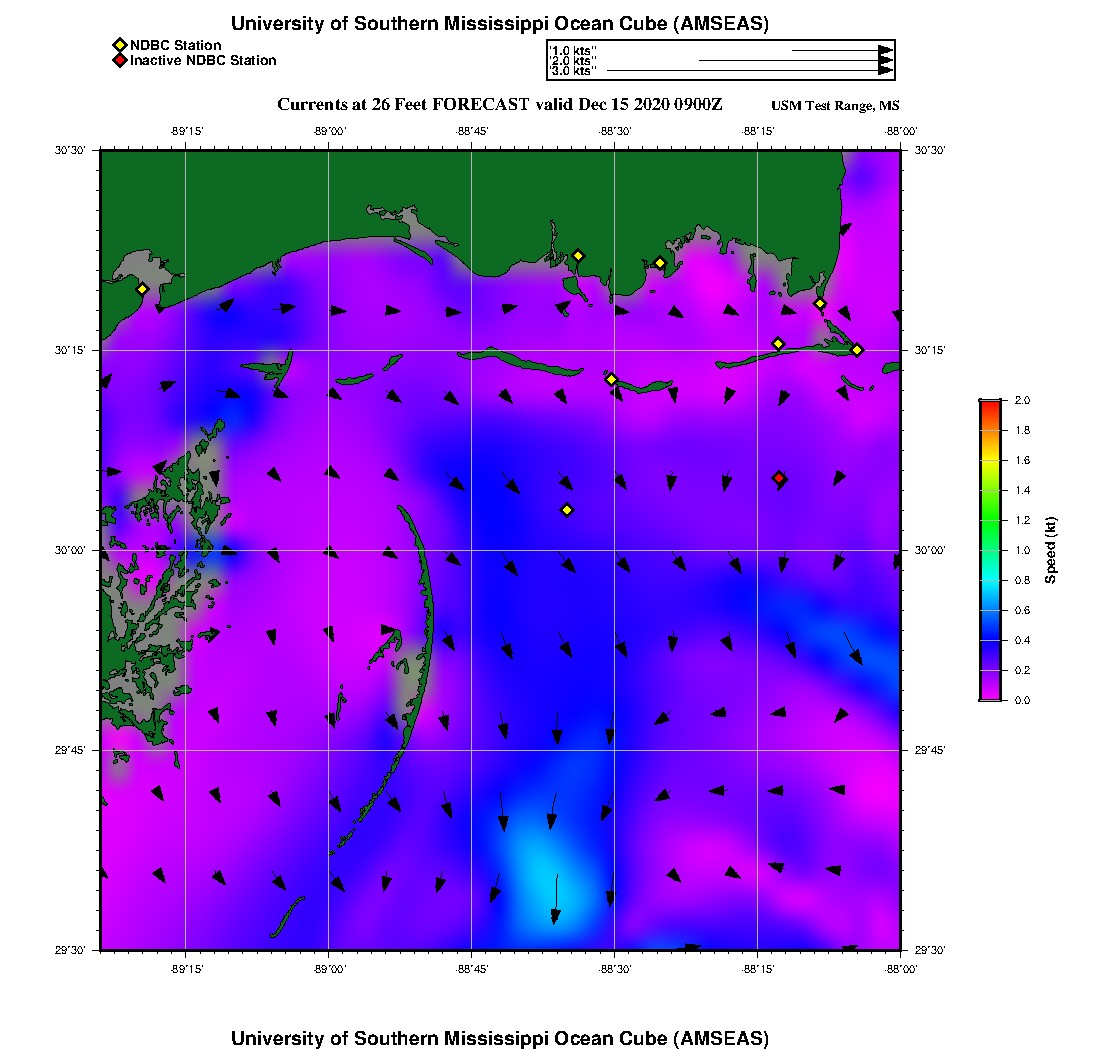Click the red top of speed color bar
The image size is (1100, 1050).
(989, 404)
